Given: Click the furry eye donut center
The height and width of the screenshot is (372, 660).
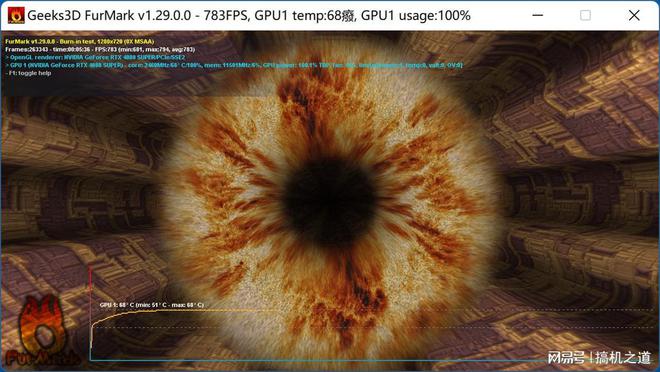Looking at the screenshot, I should [x=330, y=201].
